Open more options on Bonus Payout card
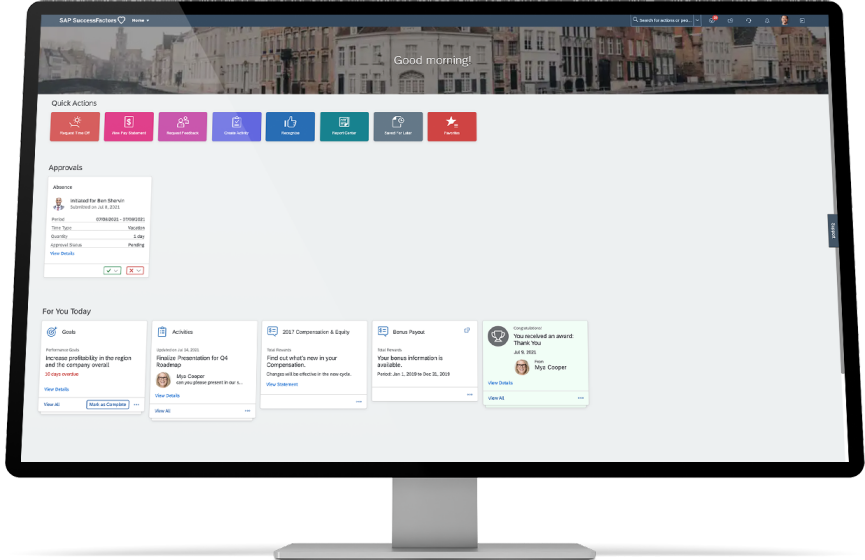The height and width of the screenshot is (560, 865). 469,394
